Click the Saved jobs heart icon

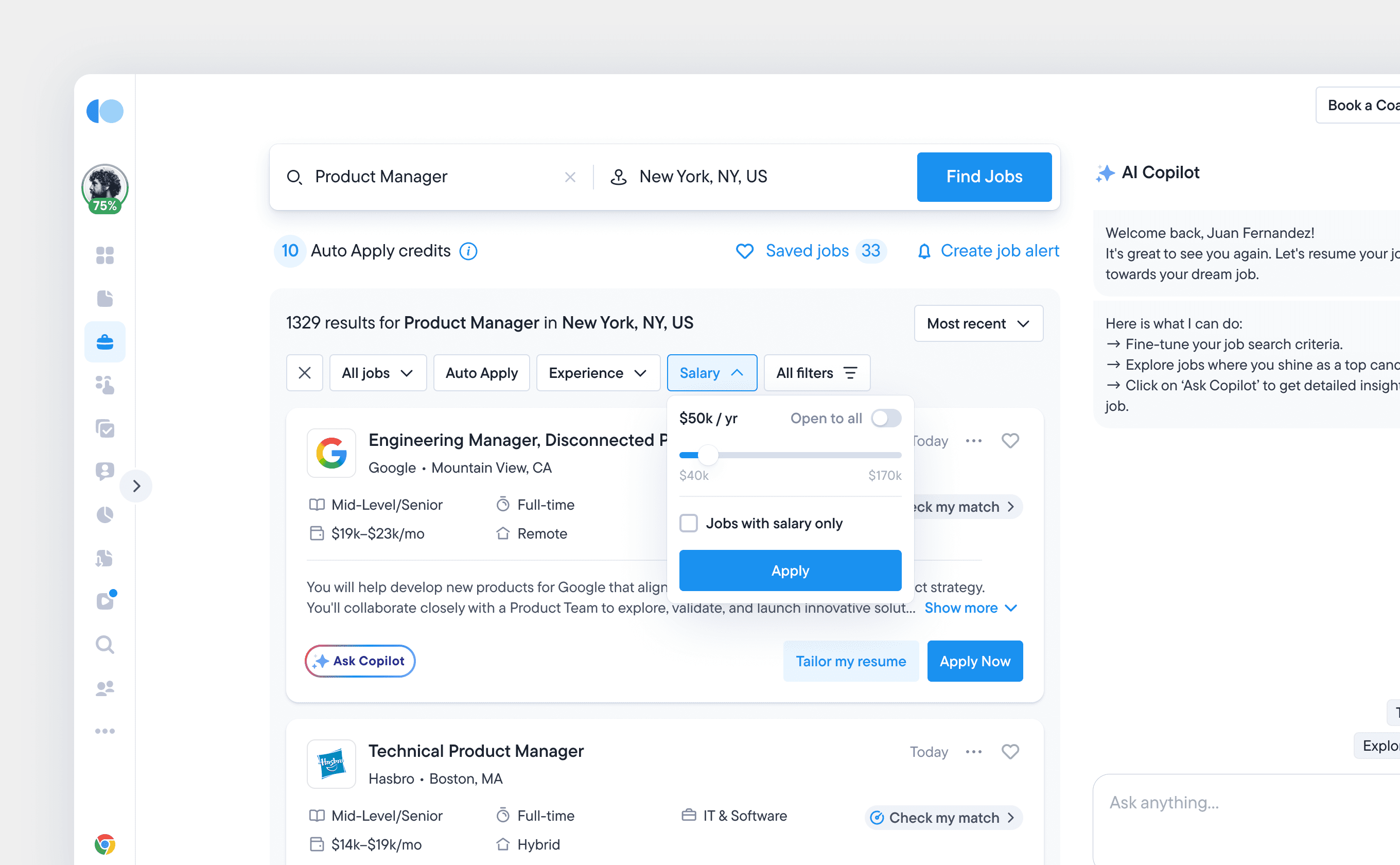744,251
